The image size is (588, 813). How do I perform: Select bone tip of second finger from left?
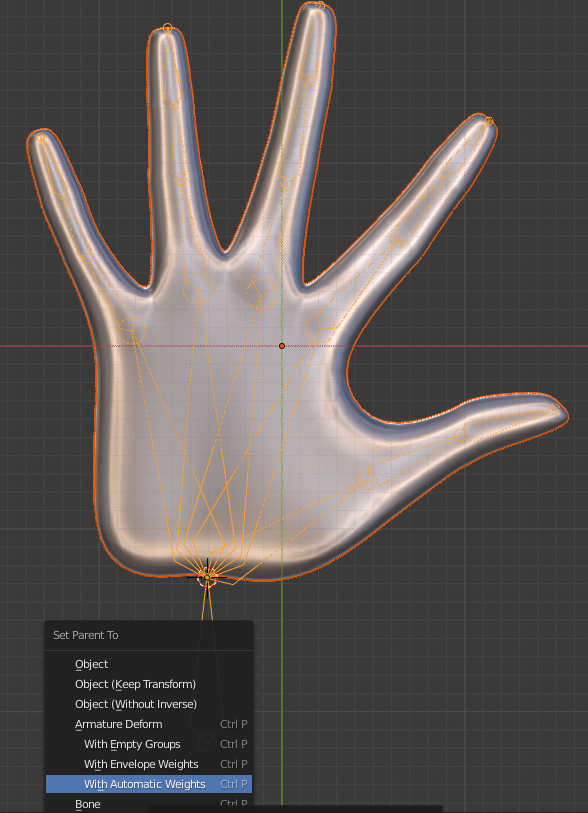point(167,27)
